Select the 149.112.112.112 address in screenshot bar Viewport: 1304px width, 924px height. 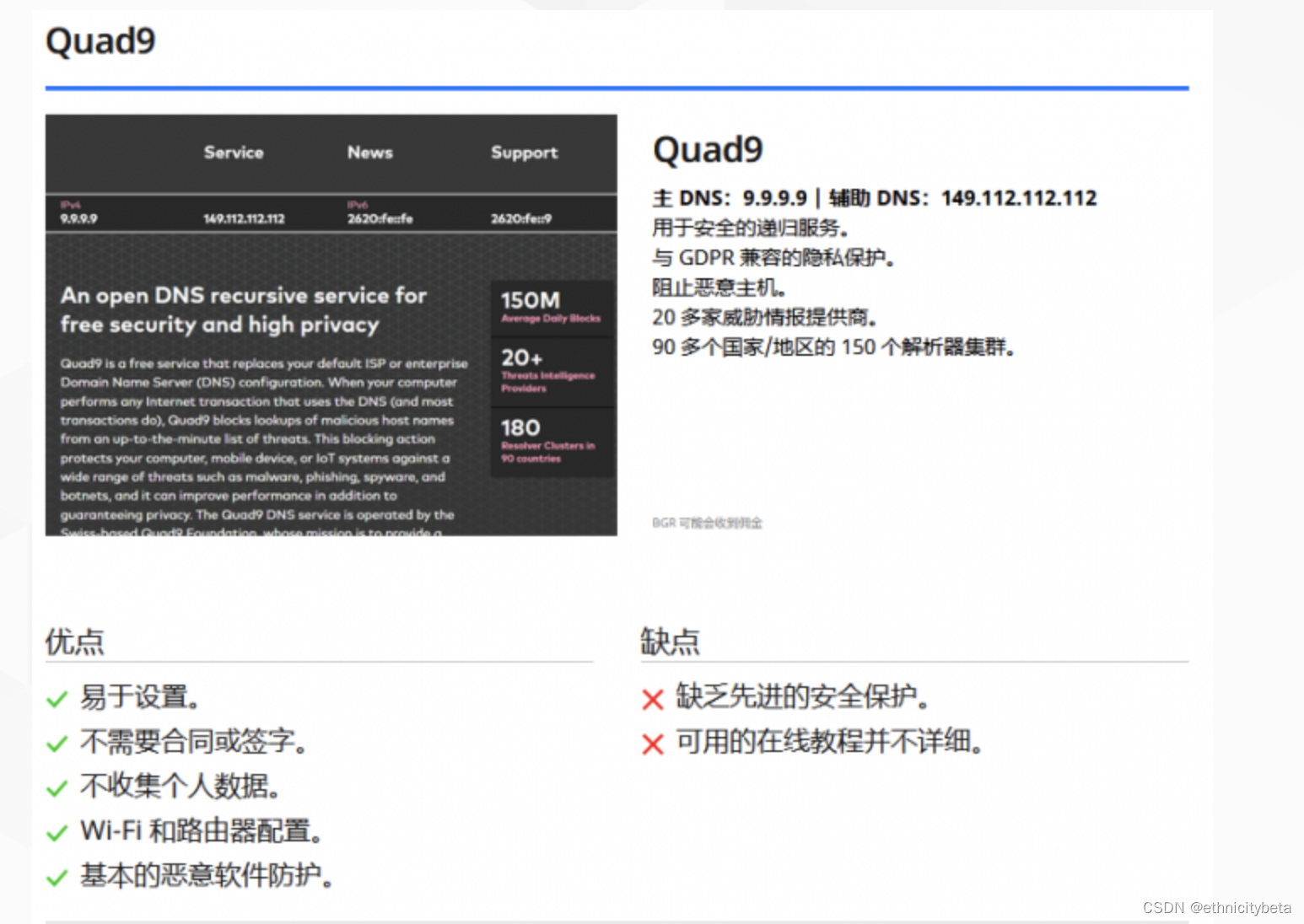coord(244,218)
